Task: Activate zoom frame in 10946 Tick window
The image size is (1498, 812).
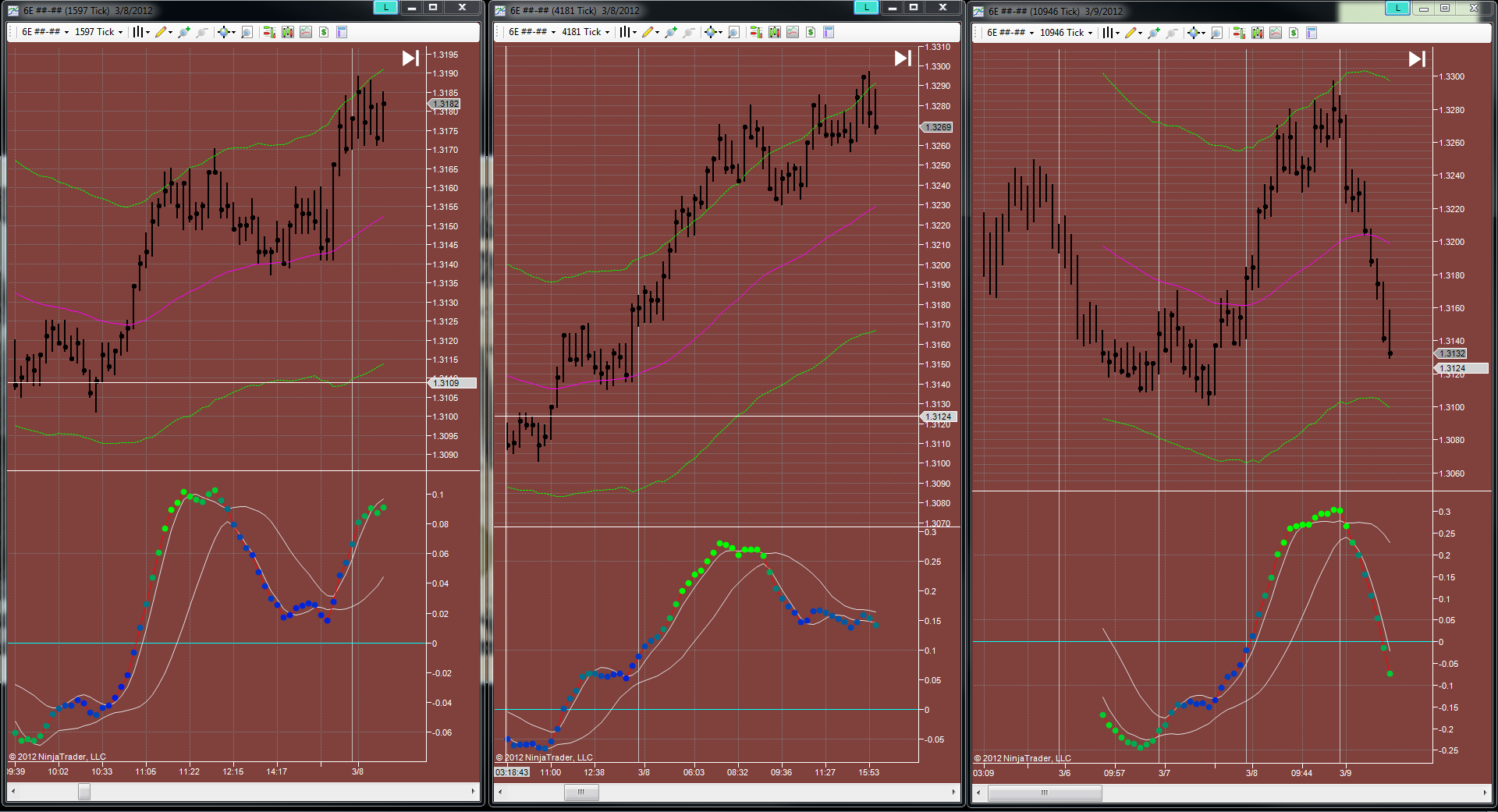Action: click(x=1216, y=33)
